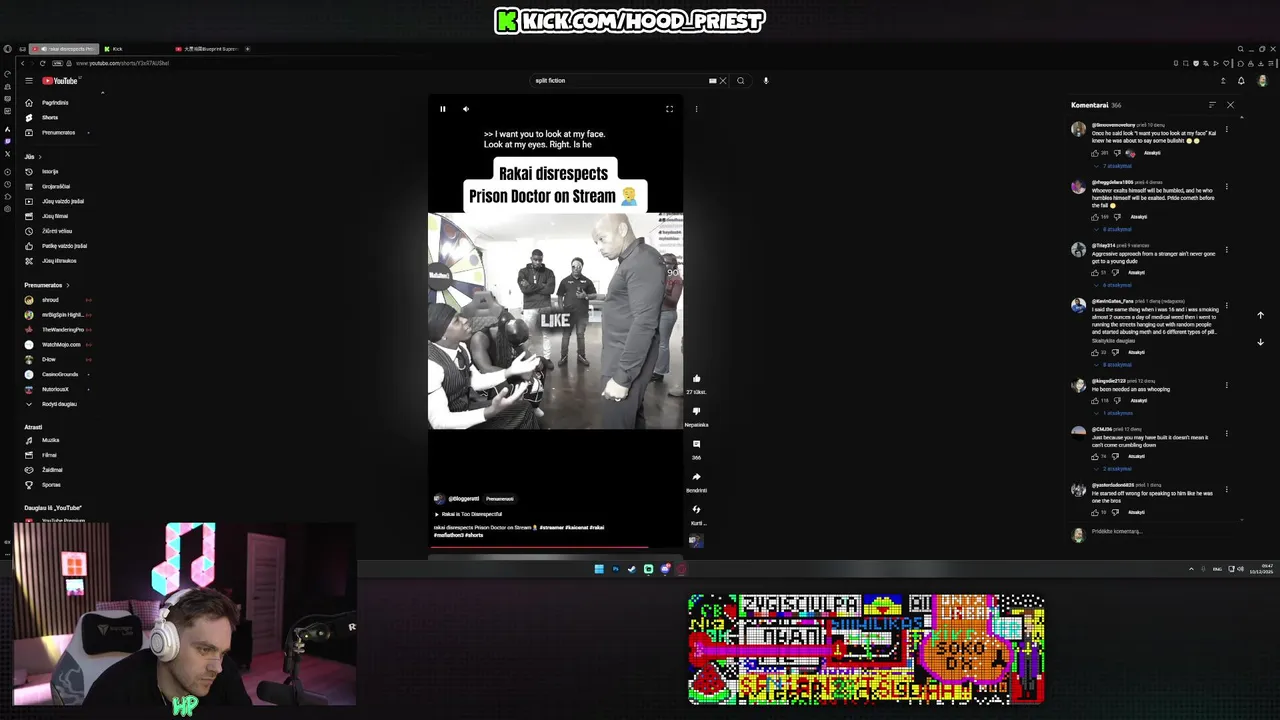Open the Windows Start button

(599, 569)
